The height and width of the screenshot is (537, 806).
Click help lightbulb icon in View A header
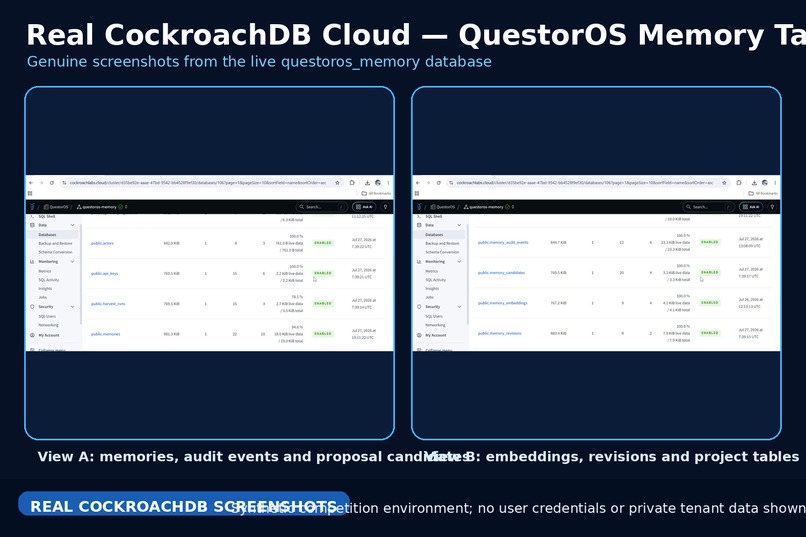pos(385,207)
